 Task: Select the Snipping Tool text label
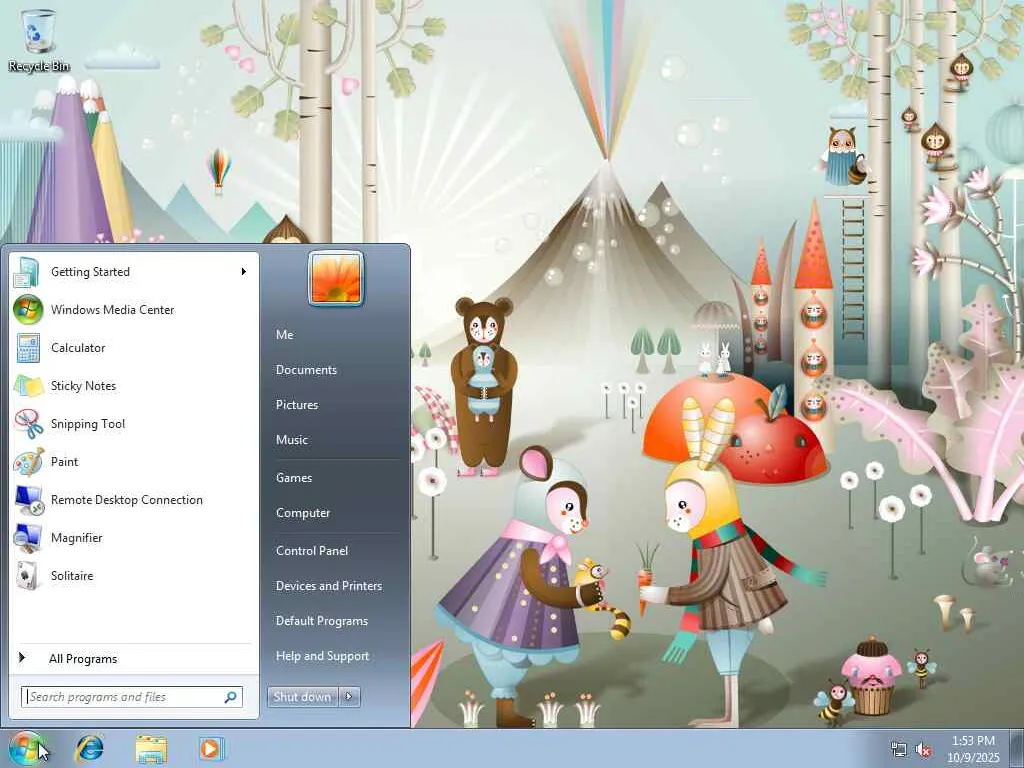click(88, 424)
